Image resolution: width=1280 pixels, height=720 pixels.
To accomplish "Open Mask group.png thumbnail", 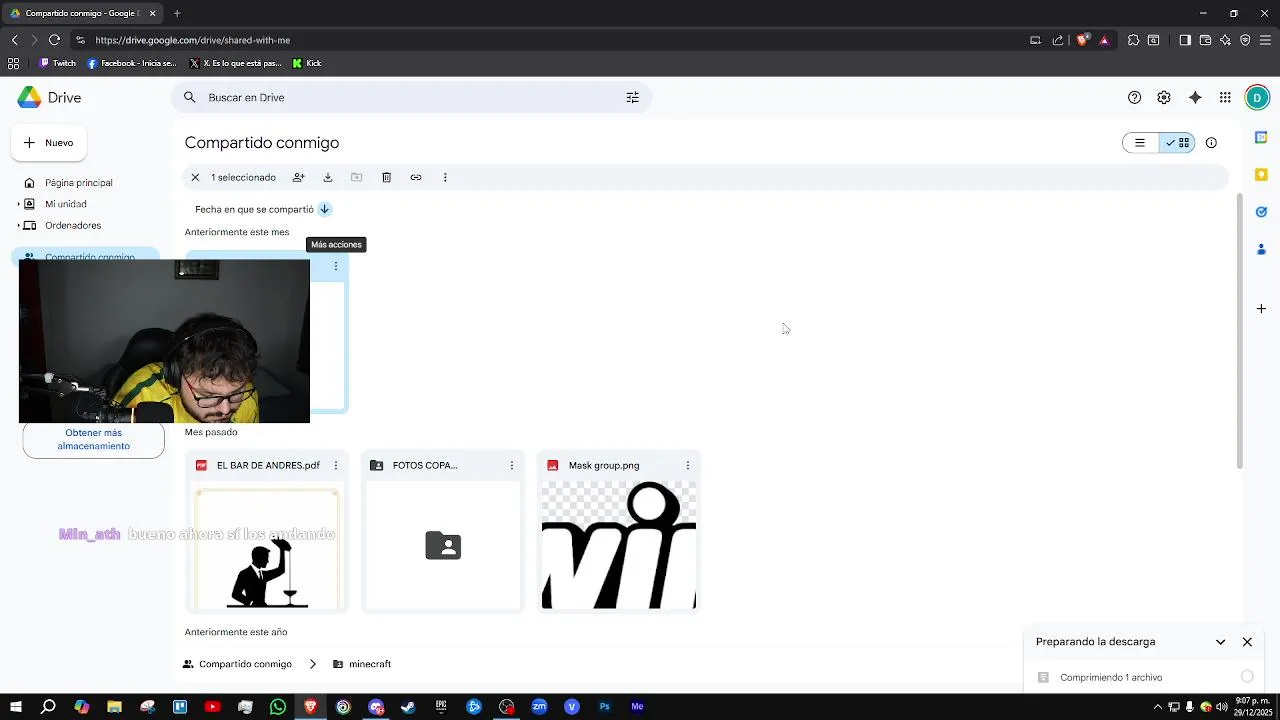I will [619, 546].
